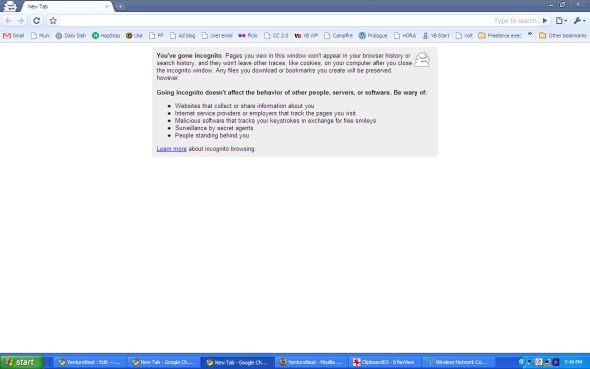
Task: Click 'People standing behind you' bullet
Action: point(211,135)
